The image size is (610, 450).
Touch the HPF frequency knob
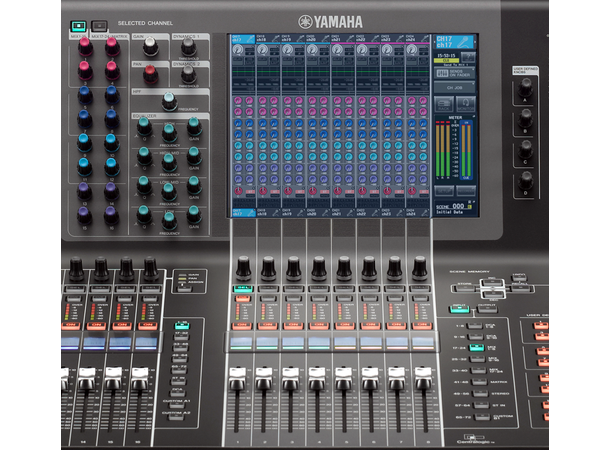[x=169, y=100]
